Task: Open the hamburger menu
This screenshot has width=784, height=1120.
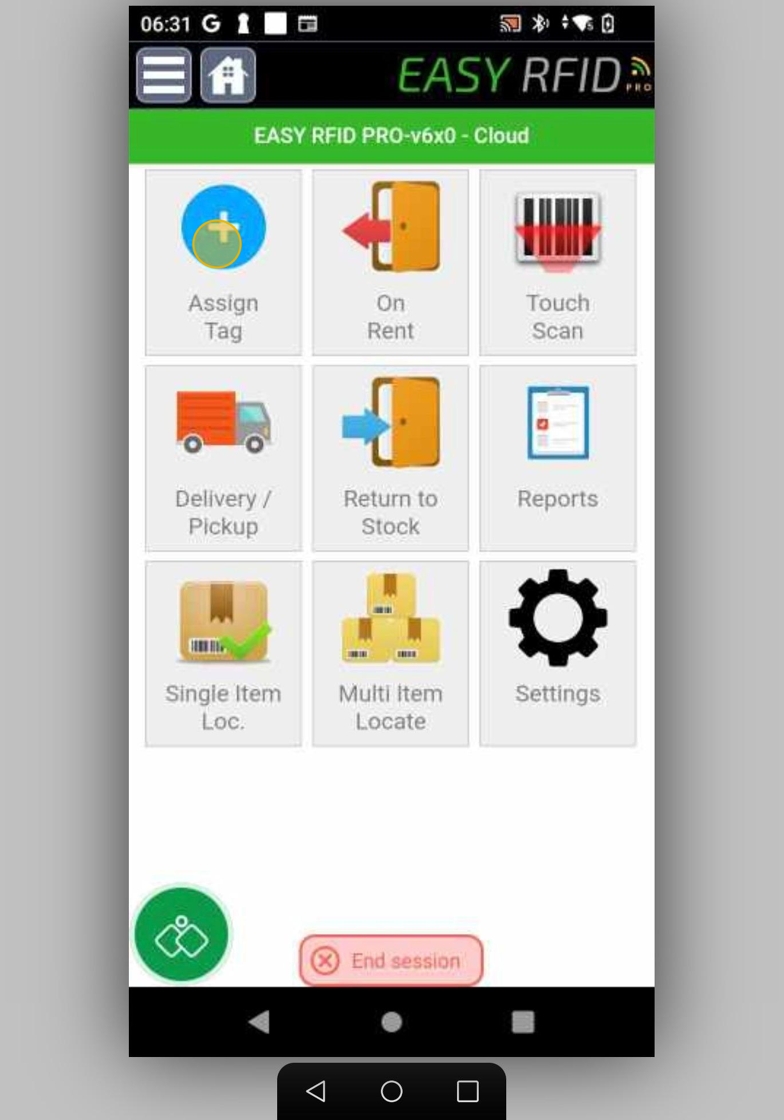Action: (x=164, y=75)
